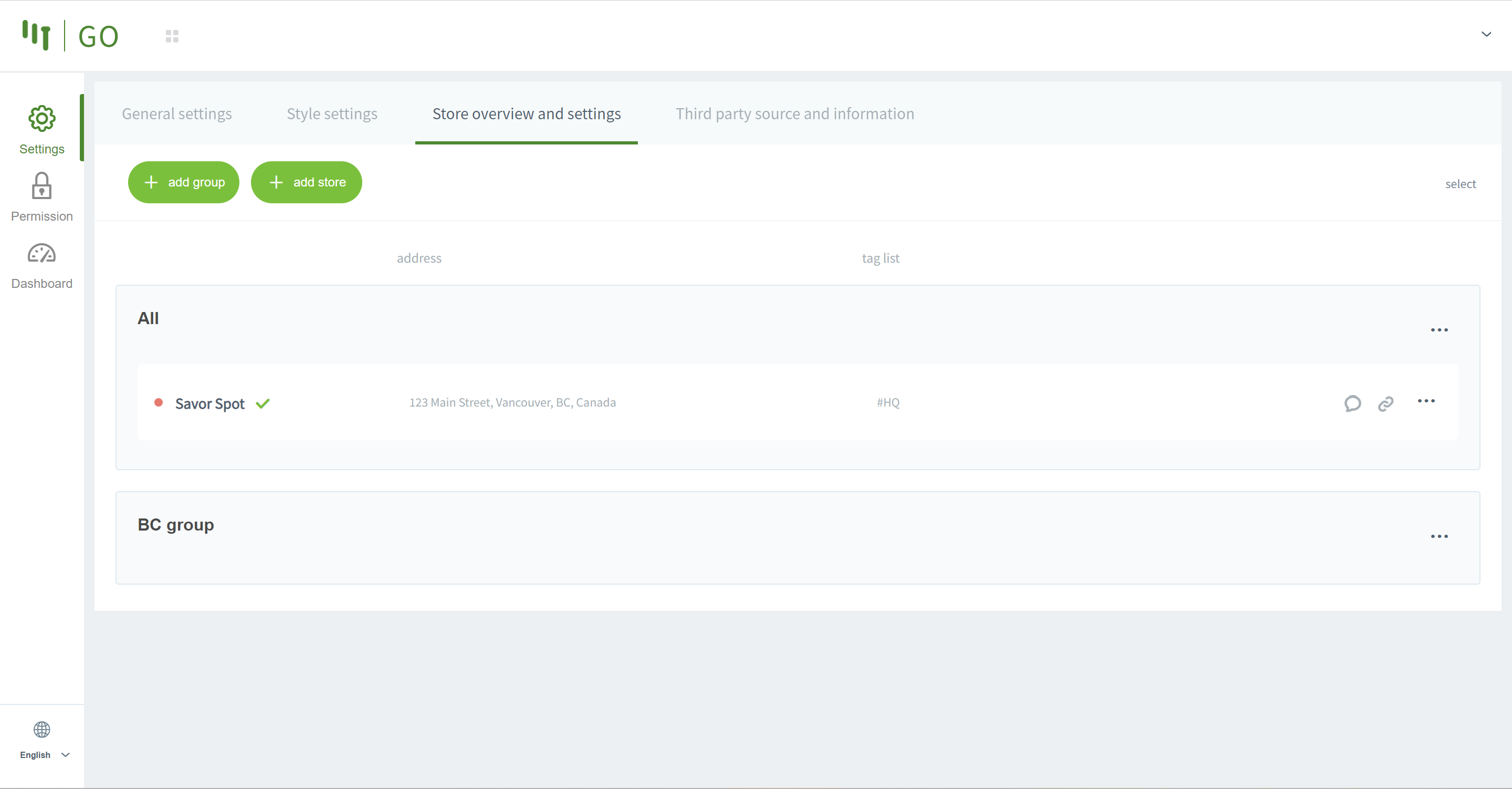Click the apps grid icon in header
The height and width of the screenshot is (789, 1512).
click(x=172, y=36)
